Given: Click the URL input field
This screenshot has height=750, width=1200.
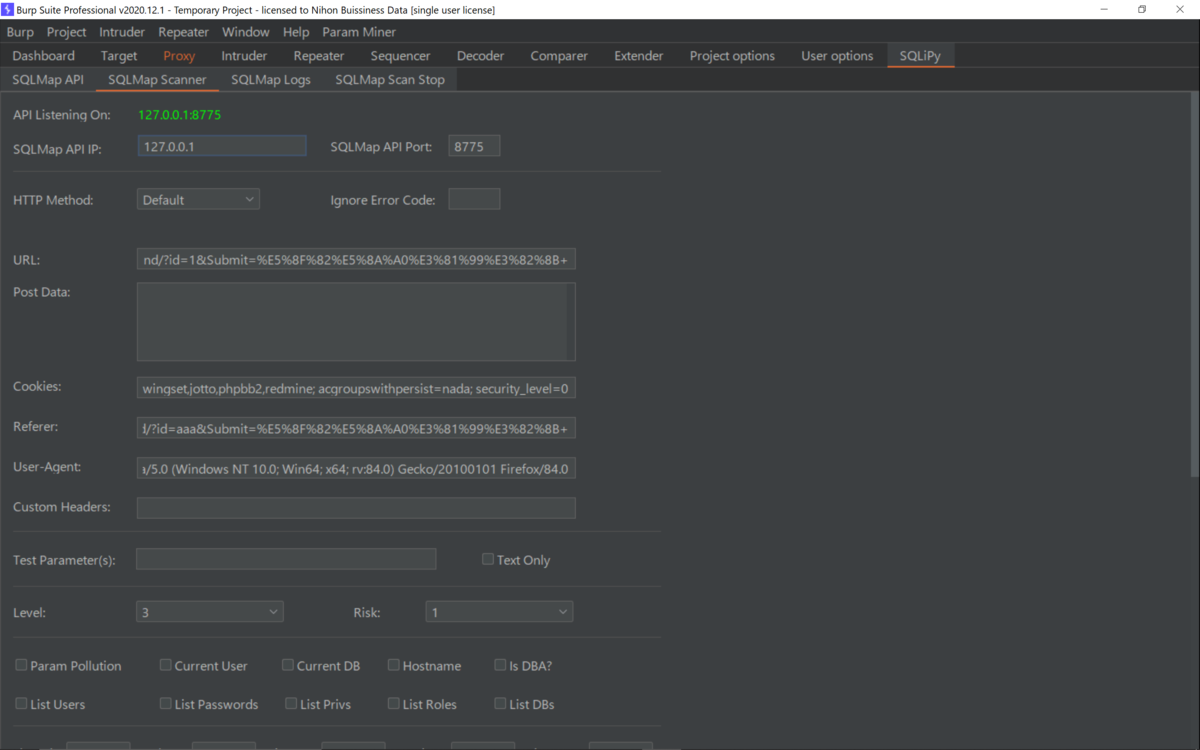Looking at the screenshot, I should [x=356, y=260].
